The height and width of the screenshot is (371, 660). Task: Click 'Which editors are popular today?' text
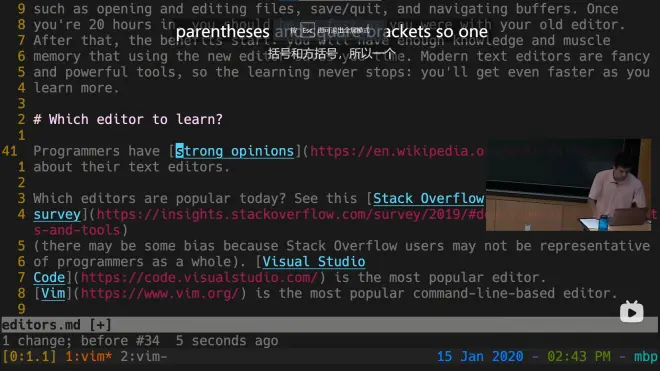160,198
